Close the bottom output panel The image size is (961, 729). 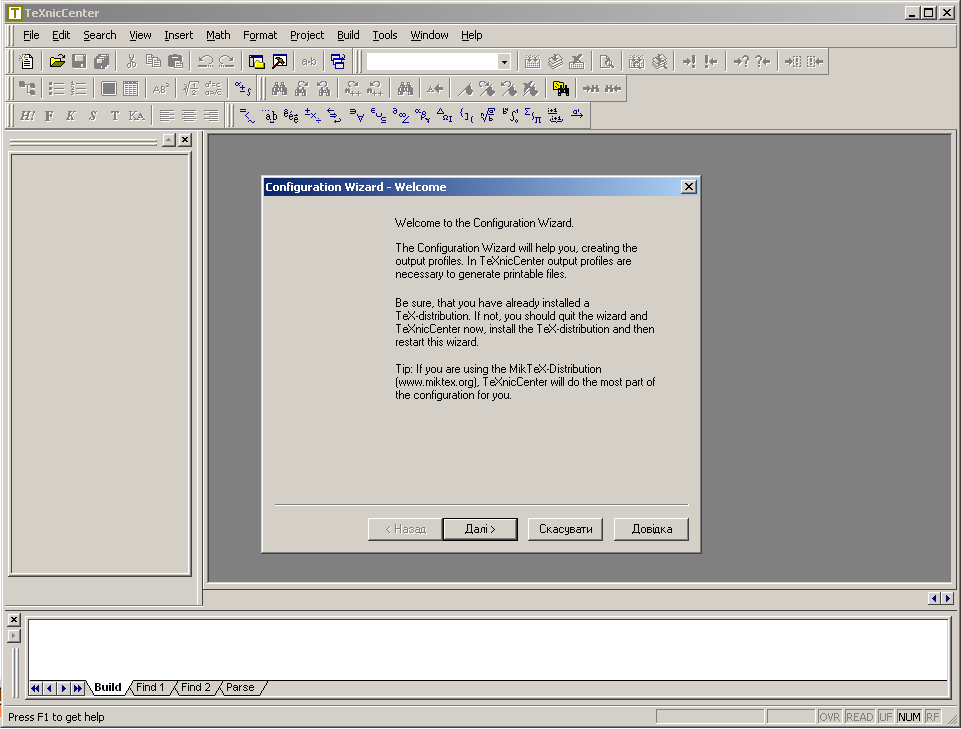click(x=14, y=620)
